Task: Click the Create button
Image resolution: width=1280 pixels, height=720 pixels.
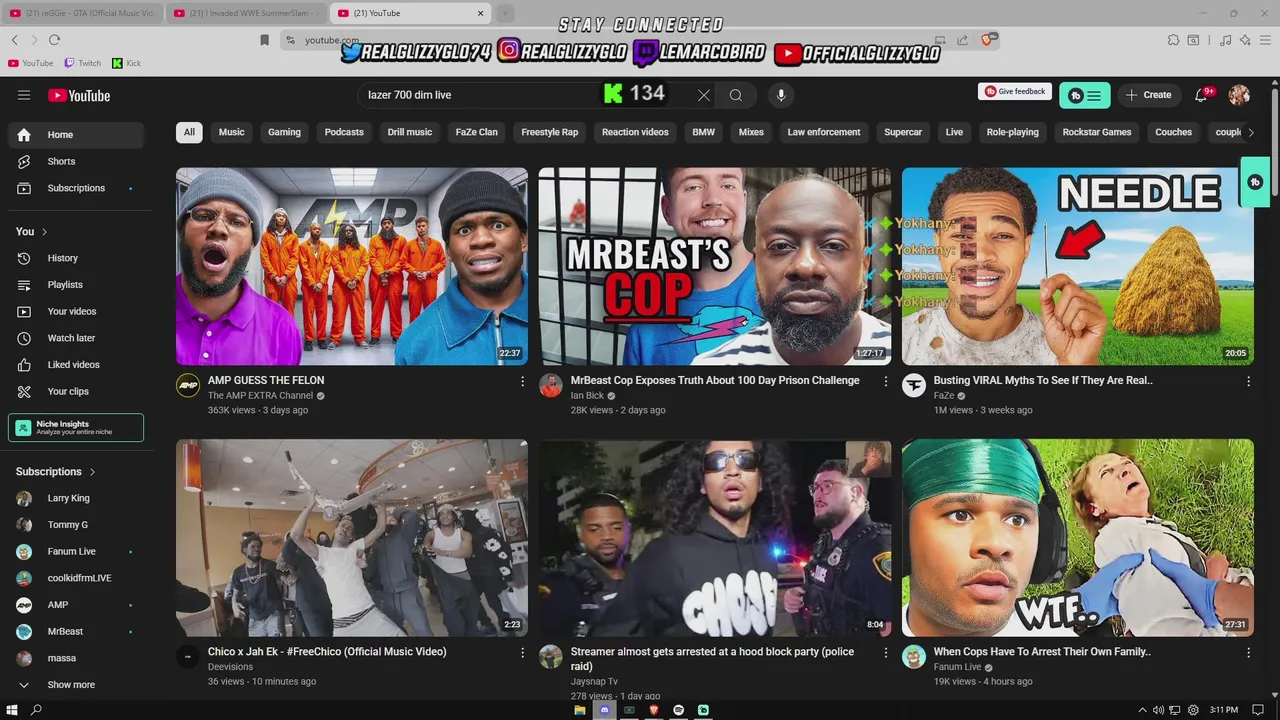Action: (x=1148, y=95)
